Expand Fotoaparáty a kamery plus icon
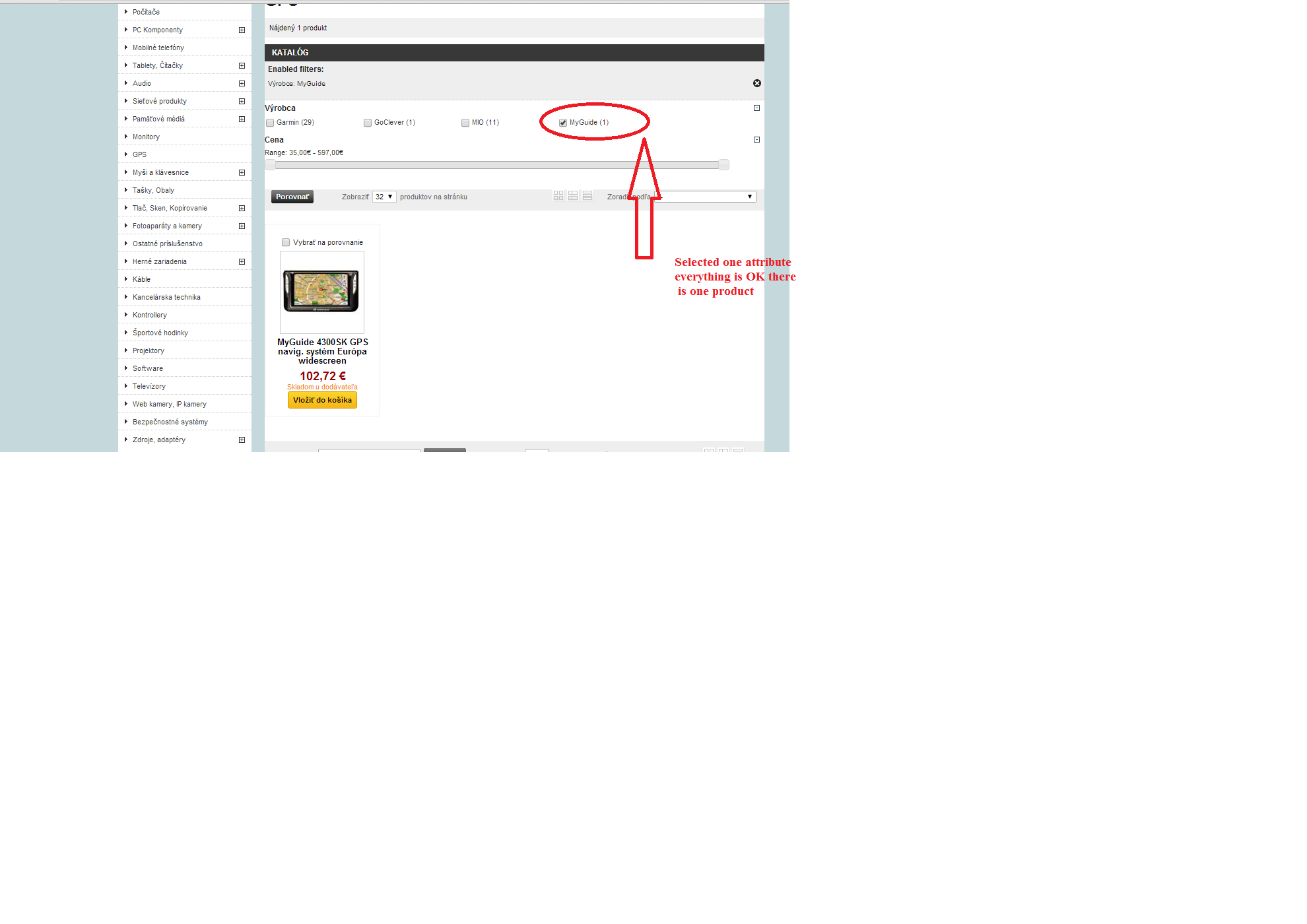1307x924 pixels. click(242, 226)
